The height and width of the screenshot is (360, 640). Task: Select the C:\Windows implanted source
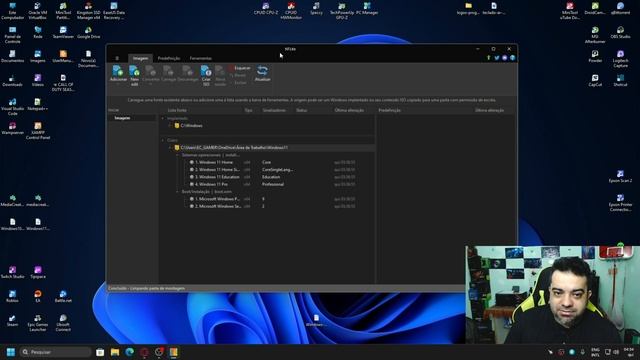191,126
